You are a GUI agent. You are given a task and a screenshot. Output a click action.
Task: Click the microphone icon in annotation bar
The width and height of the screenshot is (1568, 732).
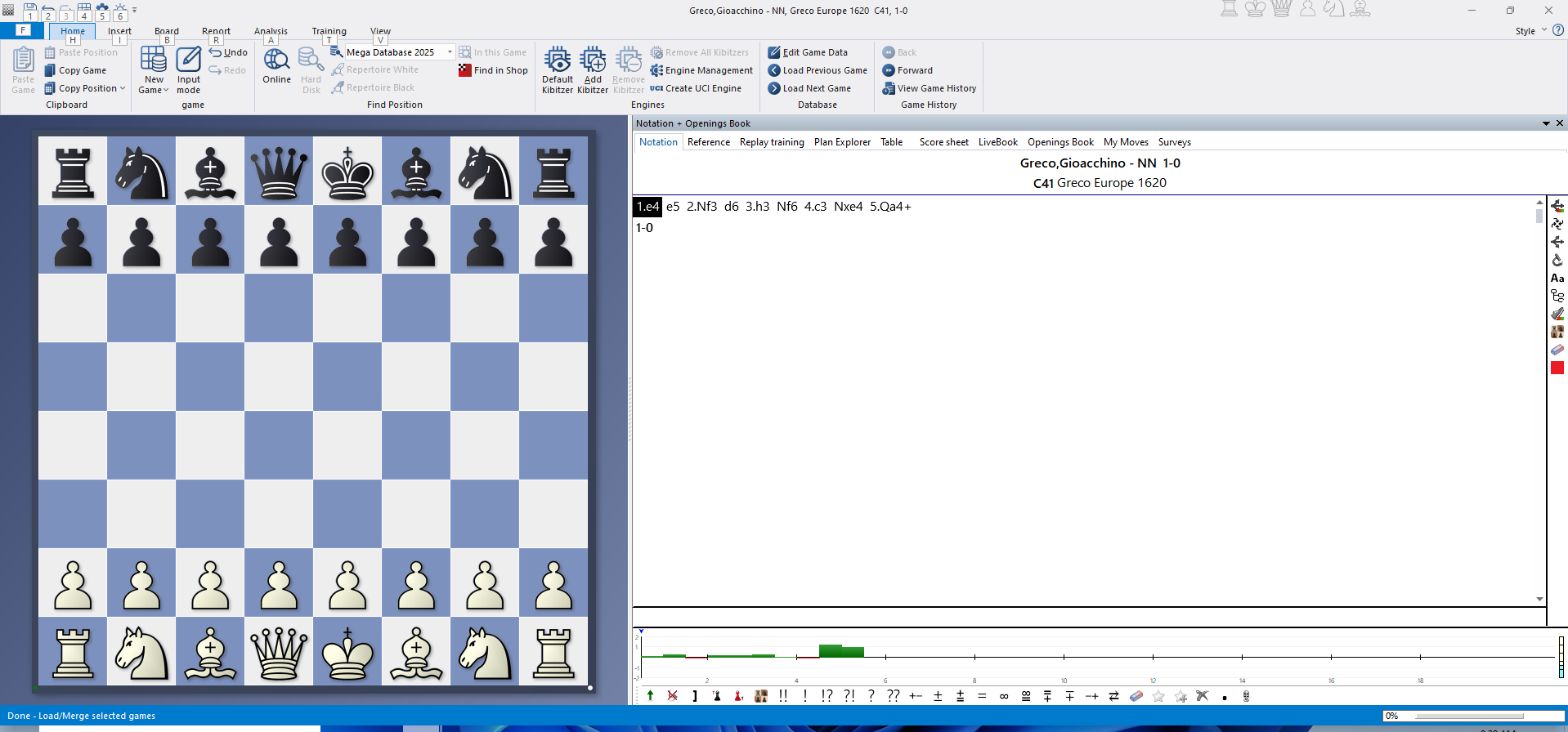(1246, 696)
